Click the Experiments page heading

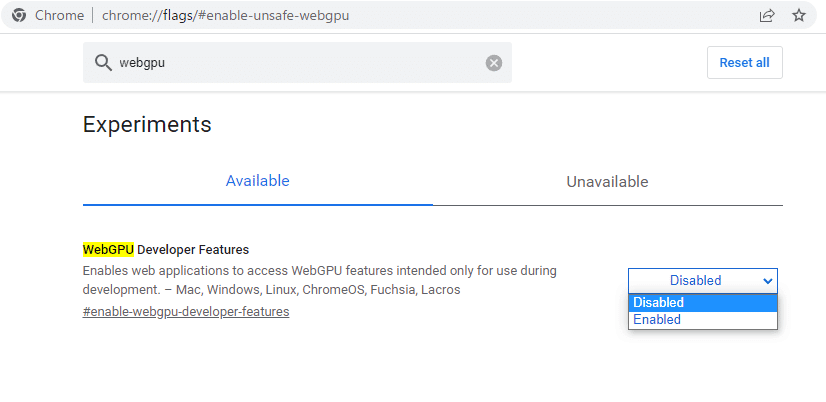(147, 124)
